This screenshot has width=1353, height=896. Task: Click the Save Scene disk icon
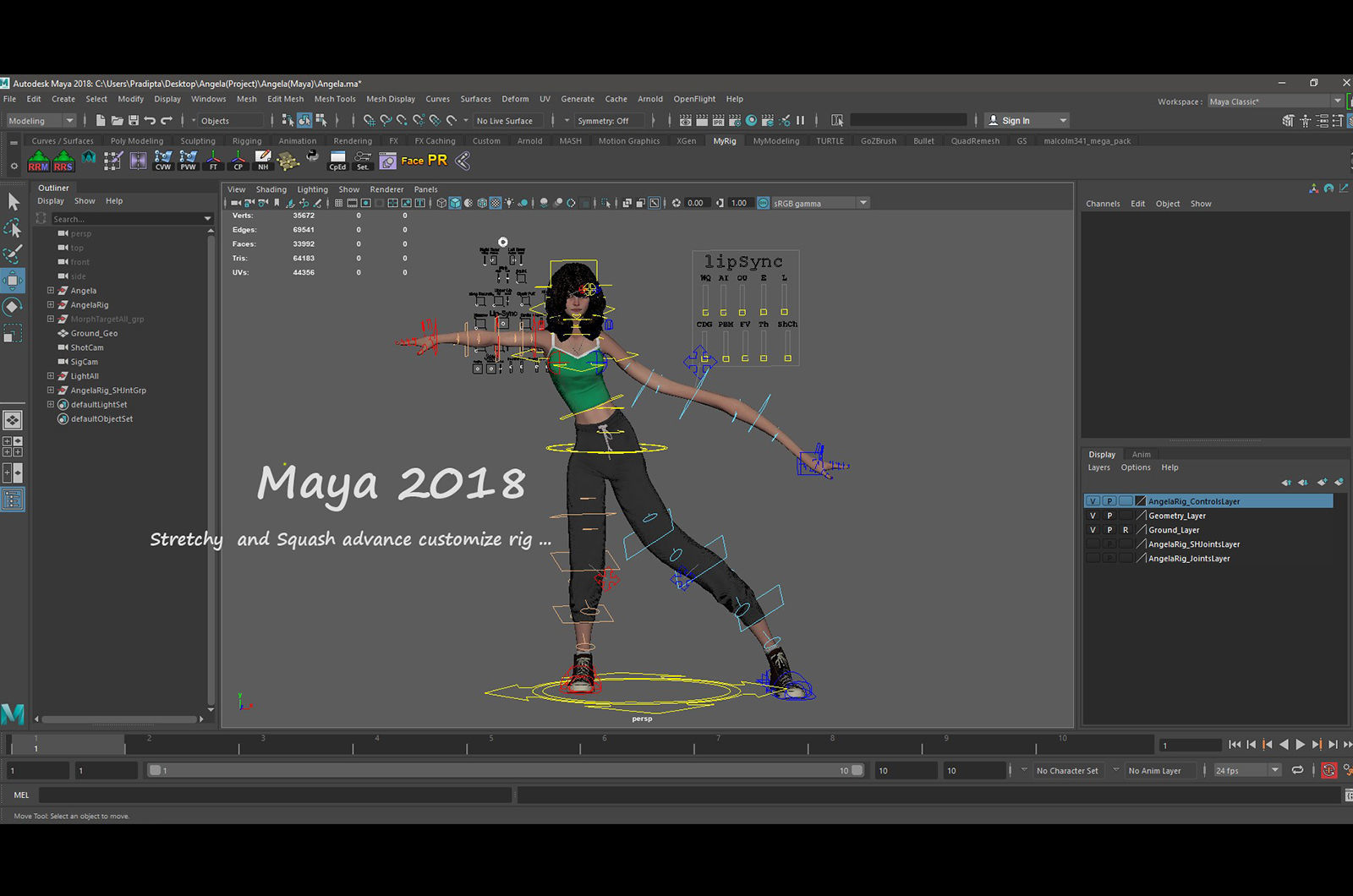coord(133,120)
